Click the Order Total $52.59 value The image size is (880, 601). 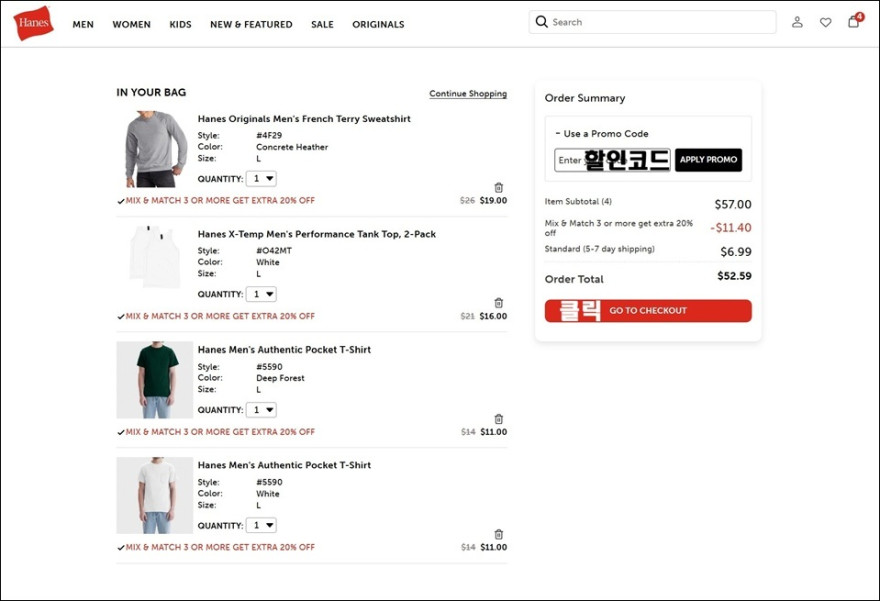coord(734,276)
